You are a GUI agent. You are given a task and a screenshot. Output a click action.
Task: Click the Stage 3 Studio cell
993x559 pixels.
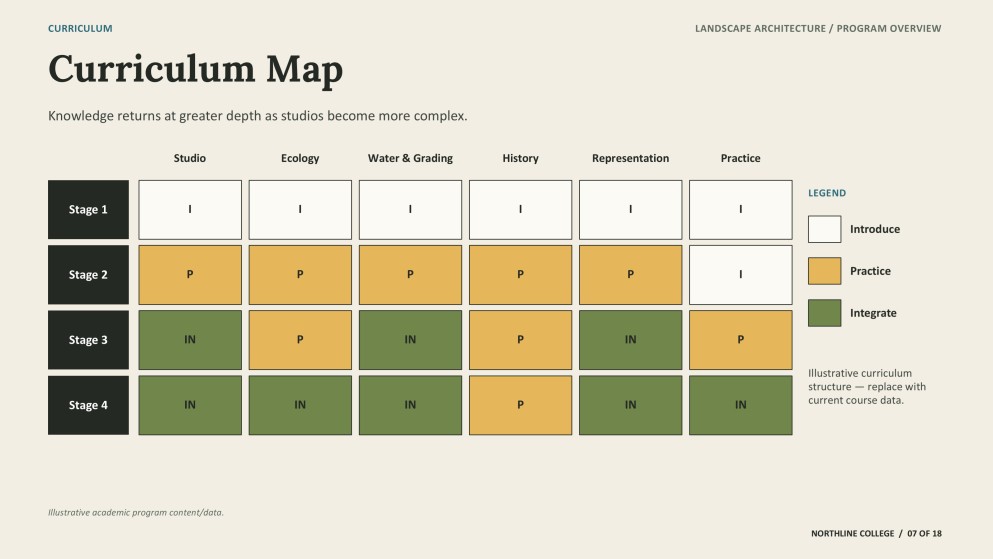(190, 340)
